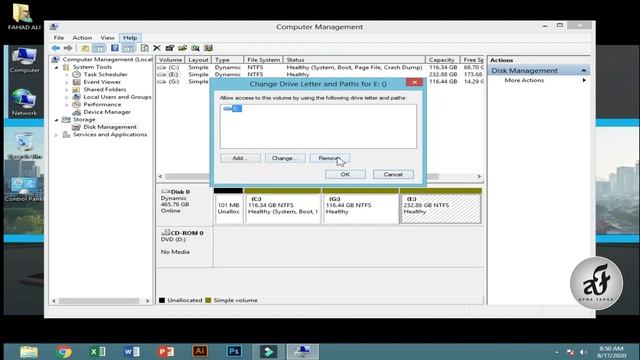Click the Add... button in dialog
This screenshot has height=360, width=640.
coord(240,158)
